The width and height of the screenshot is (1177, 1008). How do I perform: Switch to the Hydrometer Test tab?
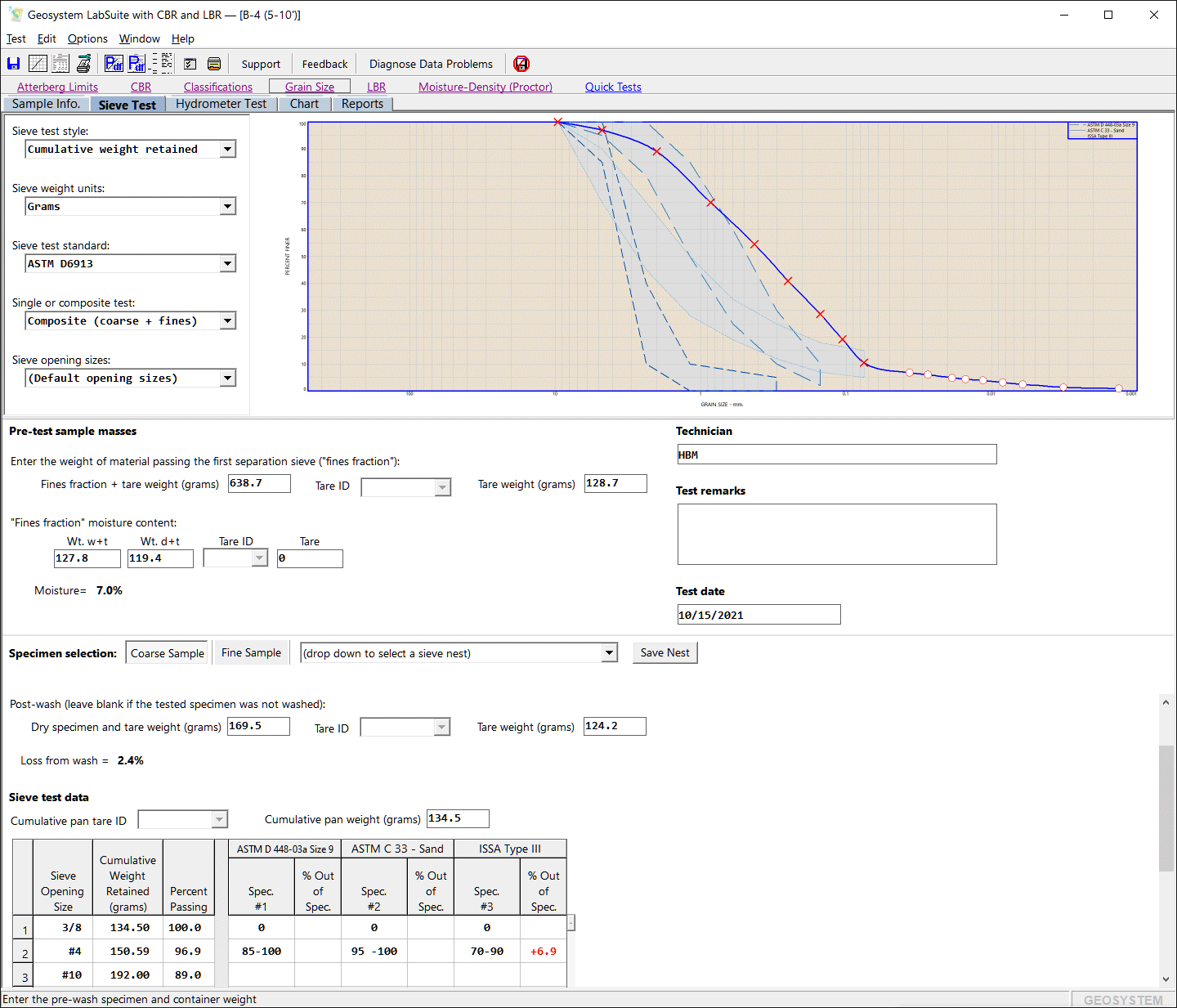tap(221, 104)
